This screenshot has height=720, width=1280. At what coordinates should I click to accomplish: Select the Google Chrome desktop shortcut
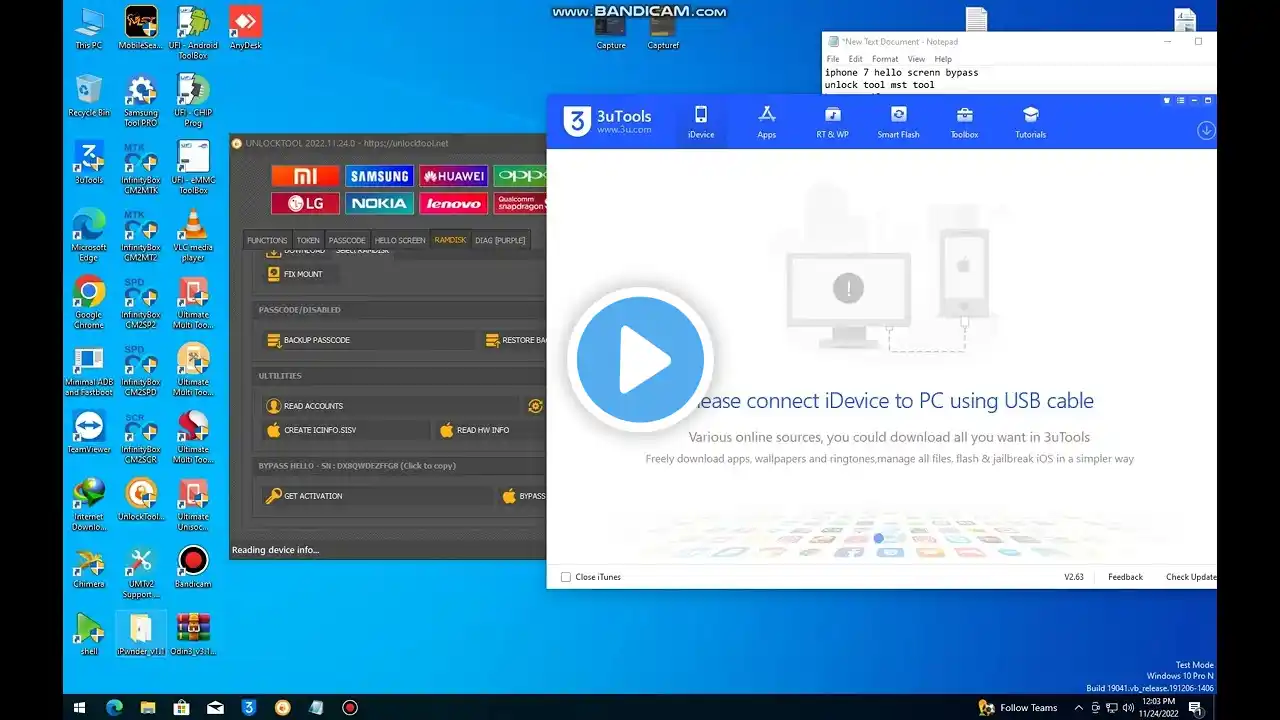tap(89, 302)
